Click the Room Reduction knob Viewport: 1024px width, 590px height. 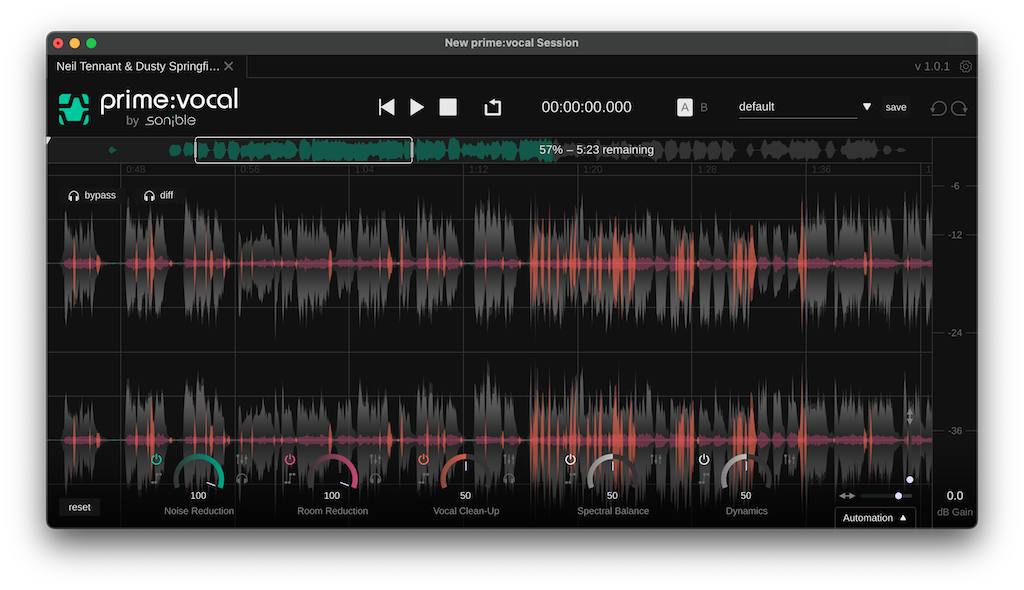[x=332, y=472]
